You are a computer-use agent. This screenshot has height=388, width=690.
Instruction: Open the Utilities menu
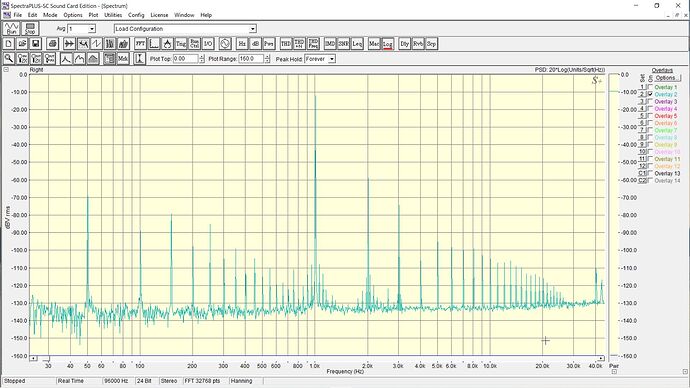(113, 15)
